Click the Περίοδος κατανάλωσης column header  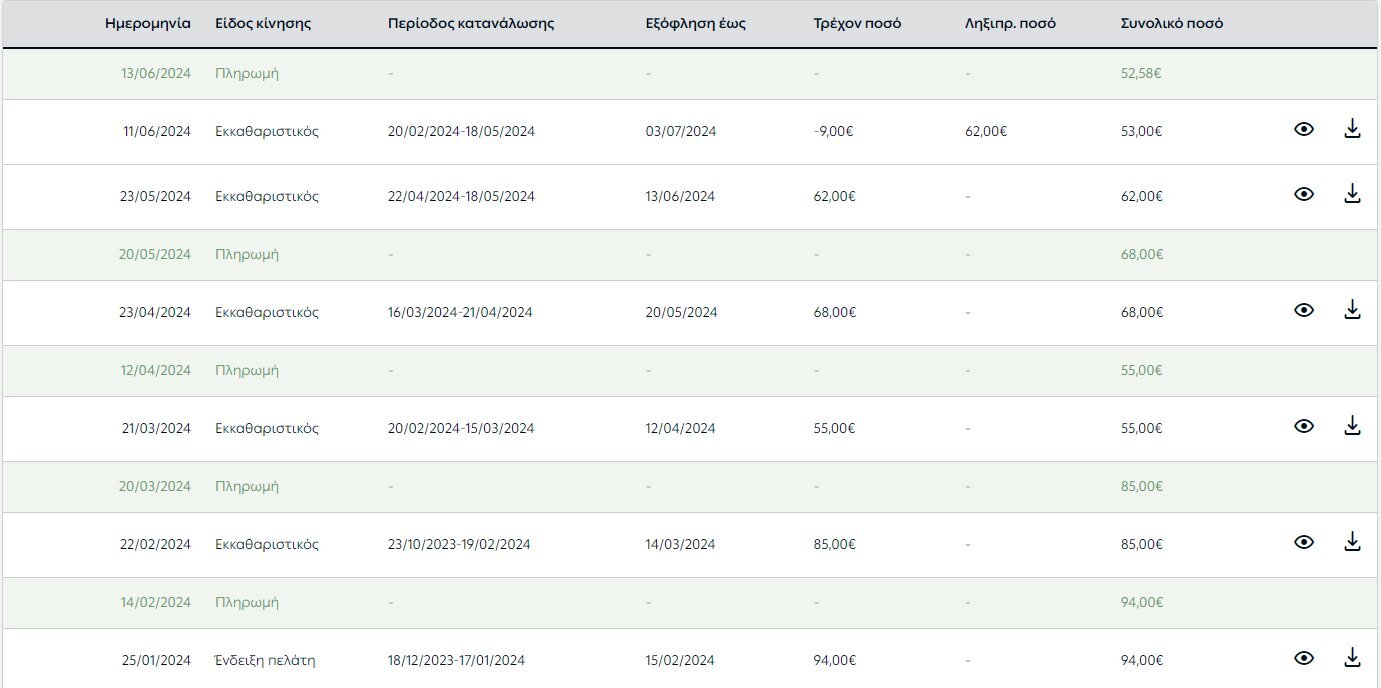471,23
